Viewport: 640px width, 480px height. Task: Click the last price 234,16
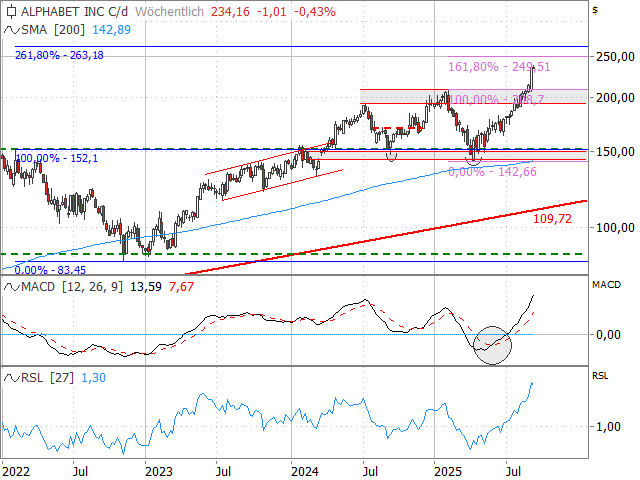point(230,11)
